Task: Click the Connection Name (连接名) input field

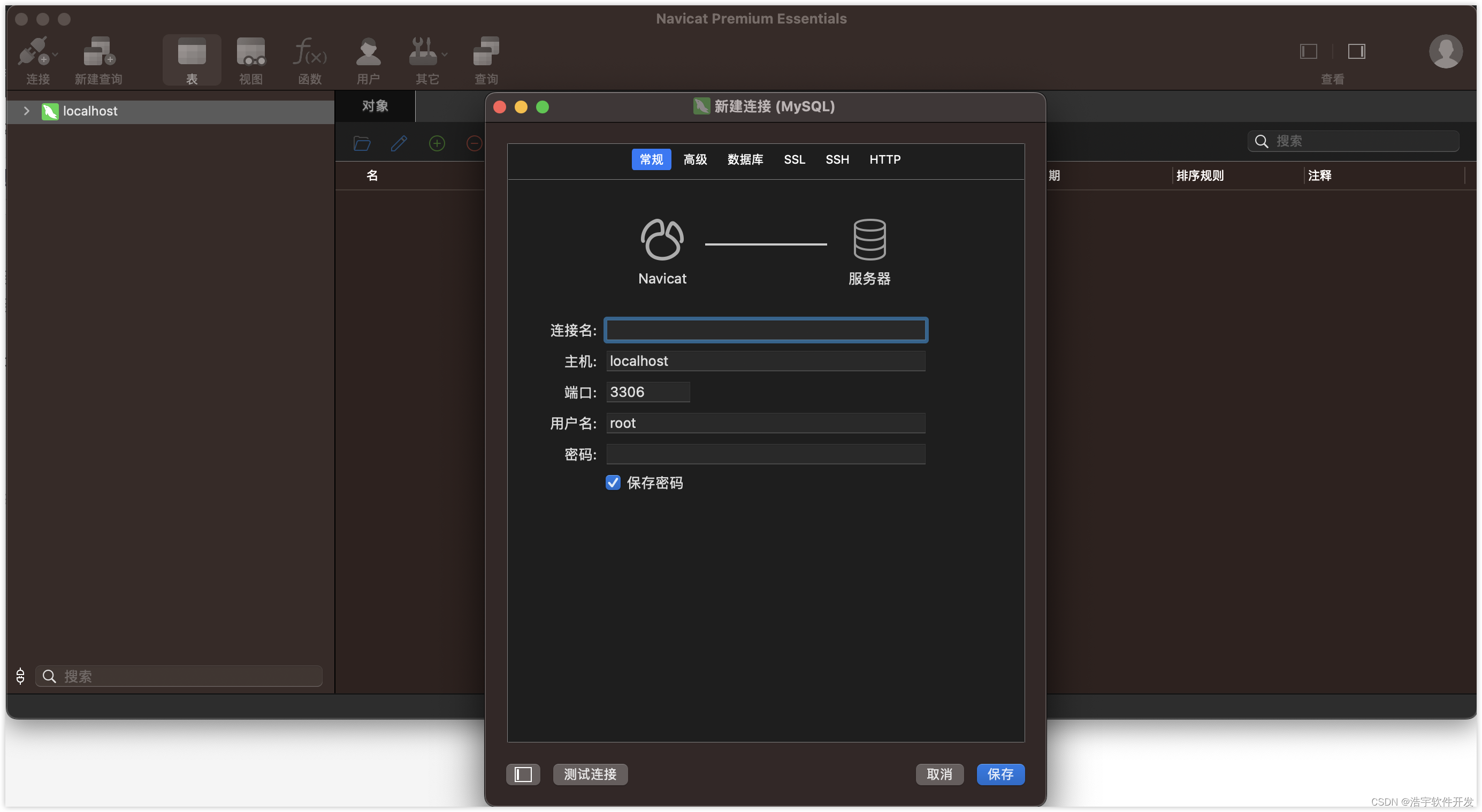Action: click(x=766, y=330)
